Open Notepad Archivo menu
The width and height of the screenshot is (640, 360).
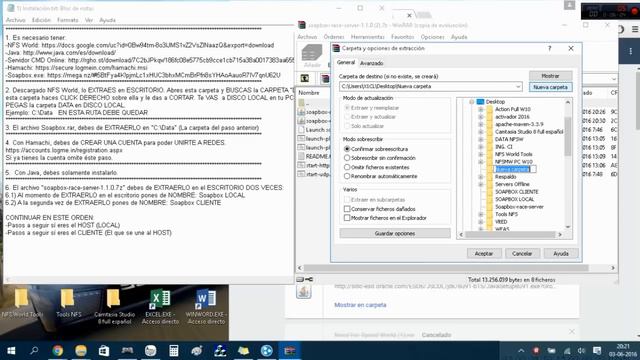click(16, 20)
